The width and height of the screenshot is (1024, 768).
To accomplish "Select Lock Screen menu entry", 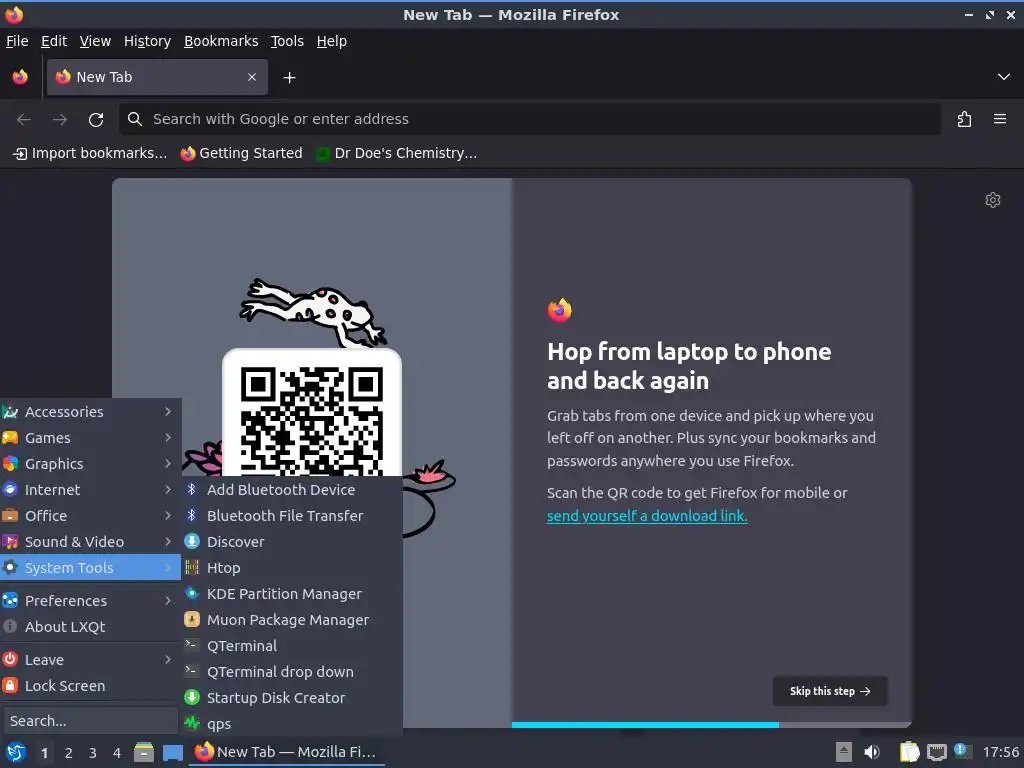I will (x=90, y=686).
